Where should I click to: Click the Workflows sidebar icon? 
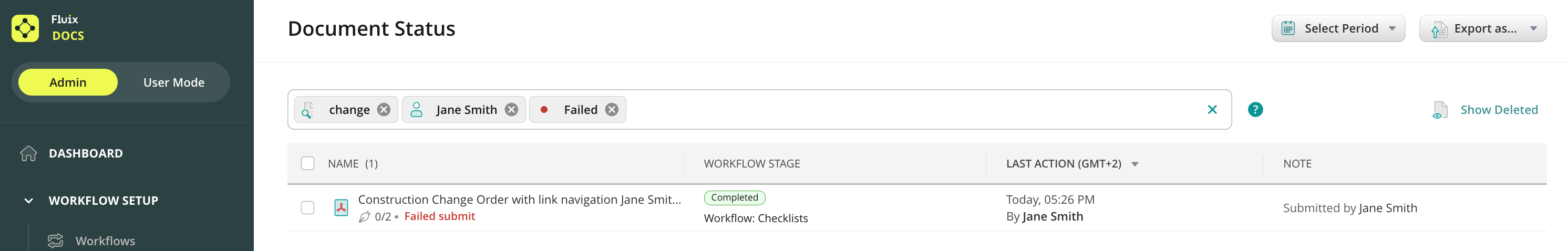point(55,240)
